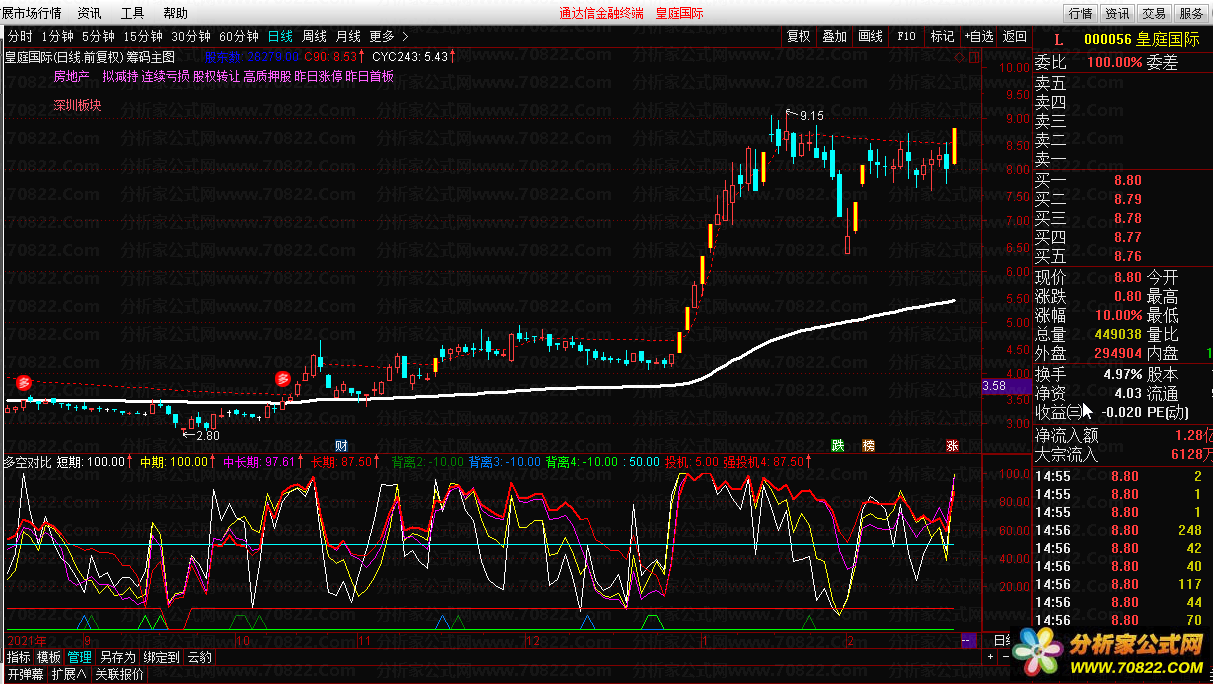Click the purple 3.58 price label on axis
Viewport: 1213px width, 684px height.
tap(994, 386)
